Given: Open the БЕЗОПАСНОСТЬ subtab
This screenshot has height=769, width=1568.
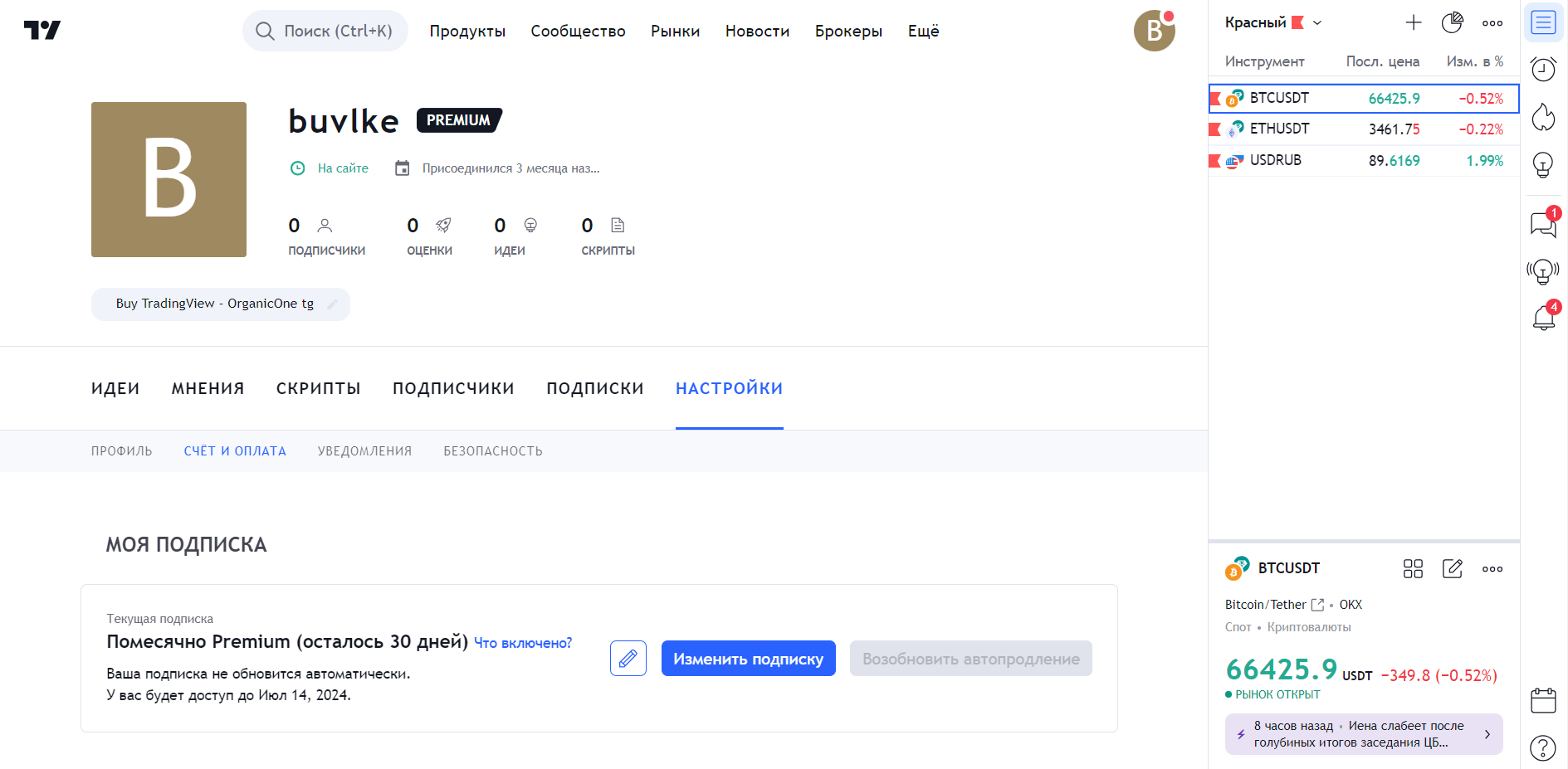Looking at the screenshot, I should pos(493,451).
